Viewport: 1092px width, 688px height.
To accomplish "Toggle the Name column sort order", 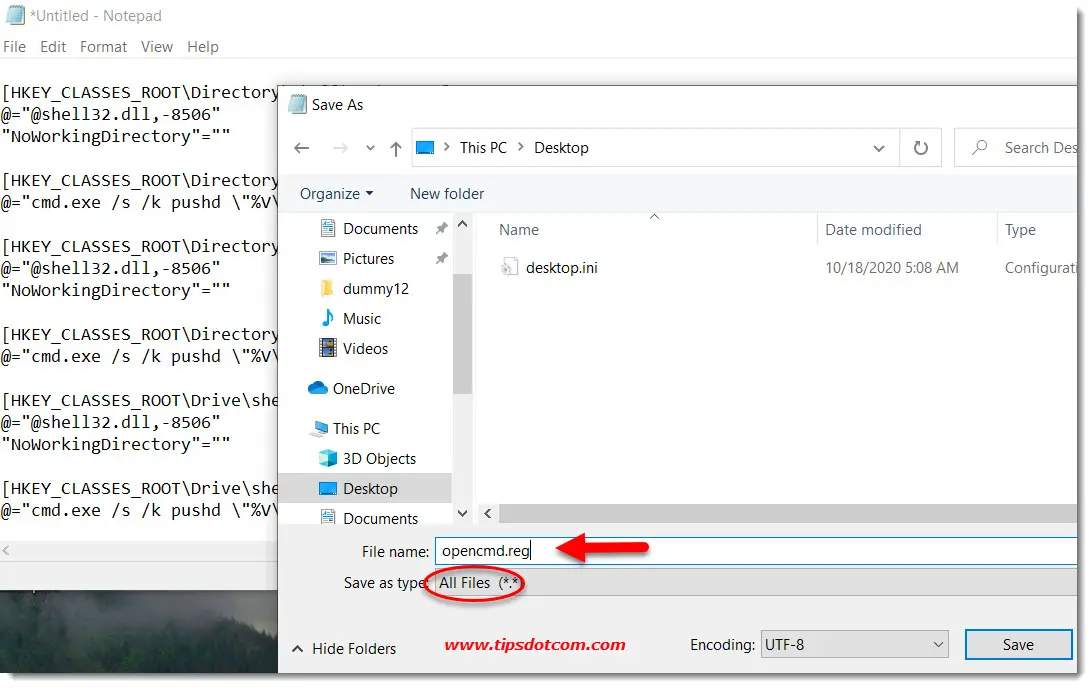I will [x=519, y=229].
